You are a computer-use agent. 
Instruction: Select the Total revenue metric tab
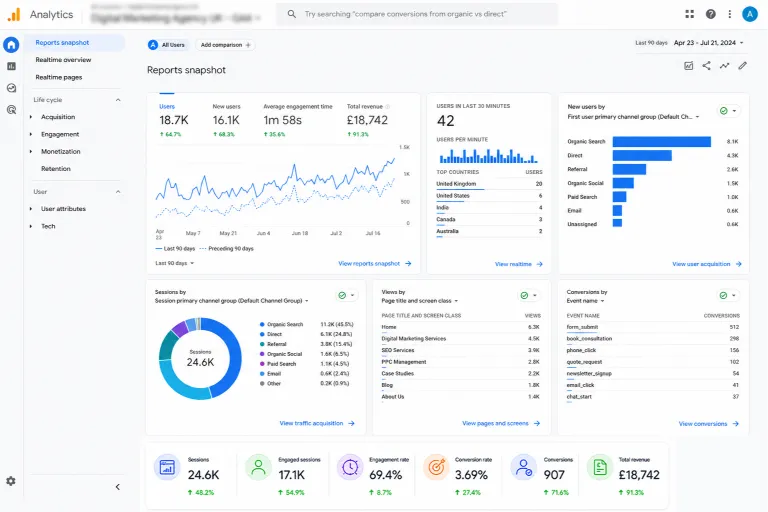pos(368,120)
